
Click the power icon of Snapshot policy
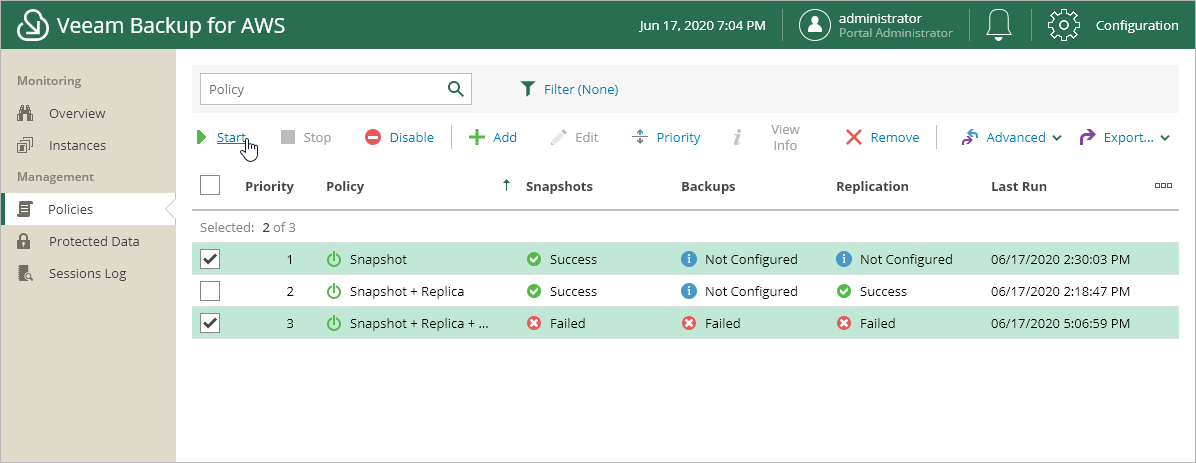coord(333,259)
